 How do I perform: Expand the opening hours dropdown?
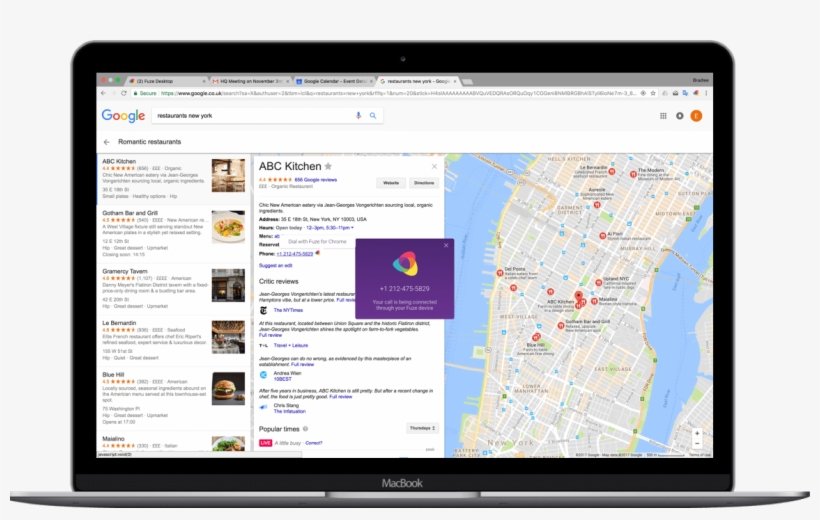[352, 227]
